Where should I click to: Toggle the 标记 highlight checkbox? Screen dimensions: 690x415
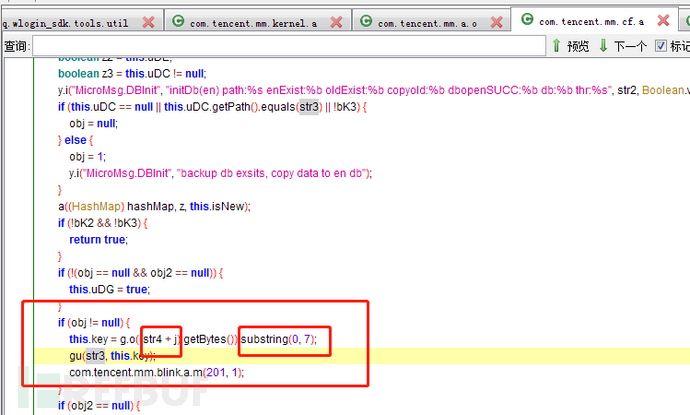(661, 45)
